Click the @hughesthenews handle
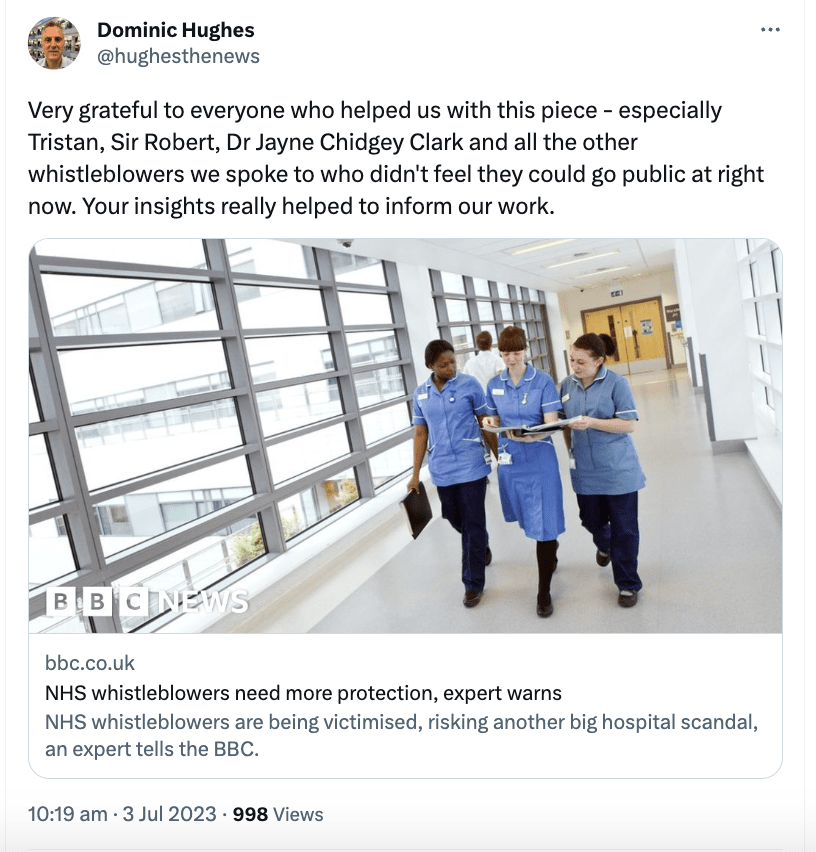The image size is (816, 852). tap(178, 56)
